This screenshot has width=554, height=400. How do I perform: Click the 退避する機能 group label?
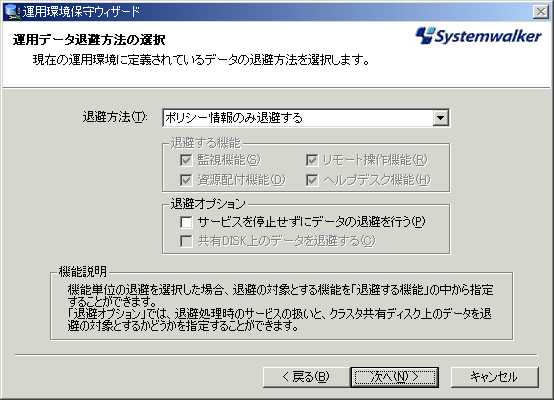click(206, 143)
